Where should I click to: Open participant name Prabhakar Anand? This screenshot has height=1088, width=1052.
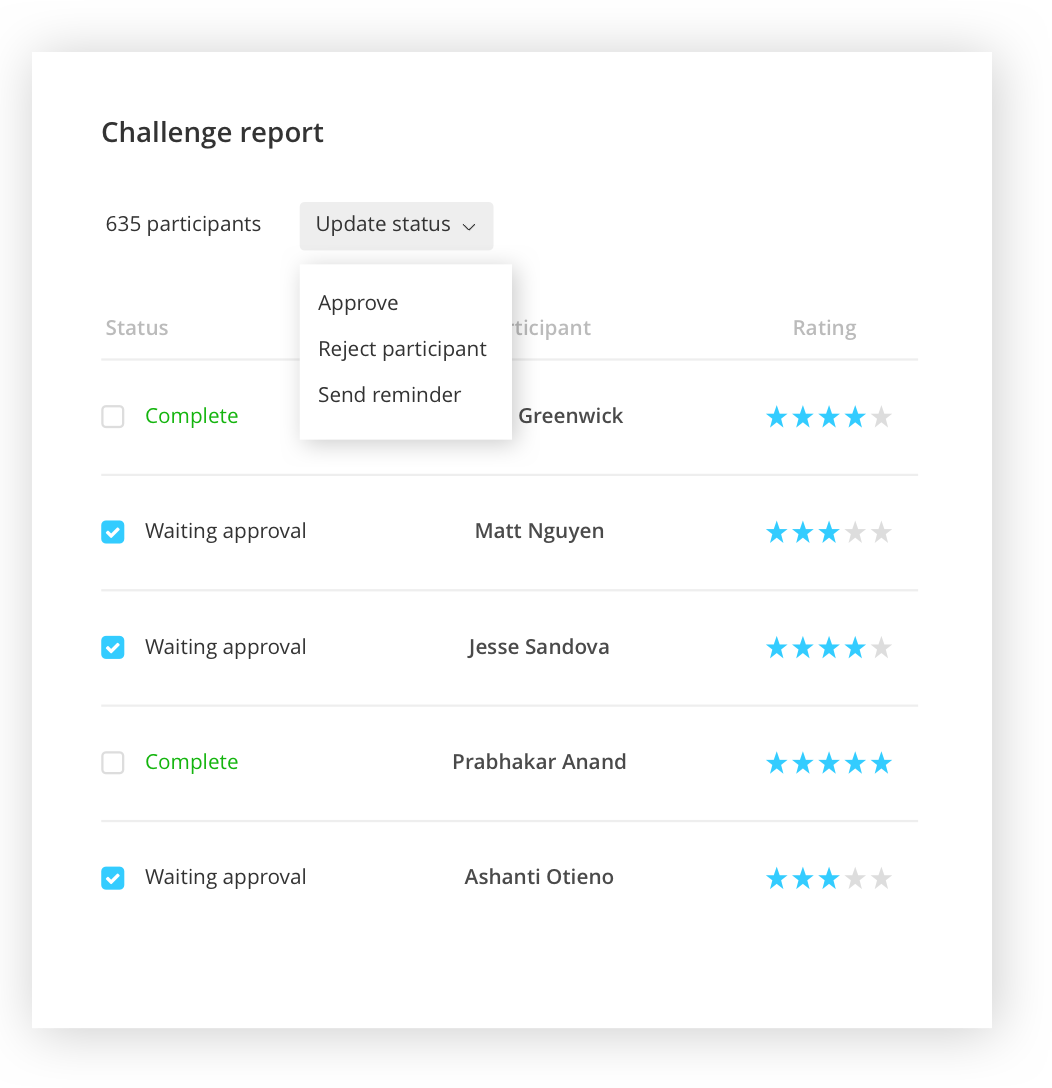tap(539, 762)
